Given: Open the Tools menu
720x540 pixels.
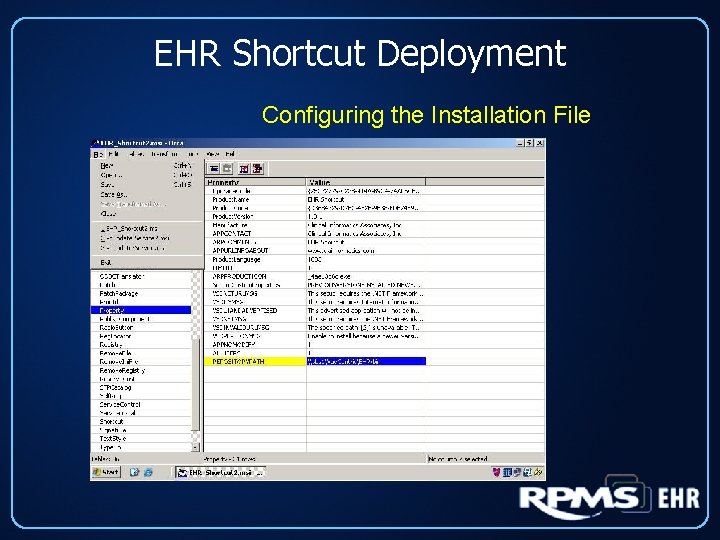Looking at the screenshot, I should click(193, 154).
